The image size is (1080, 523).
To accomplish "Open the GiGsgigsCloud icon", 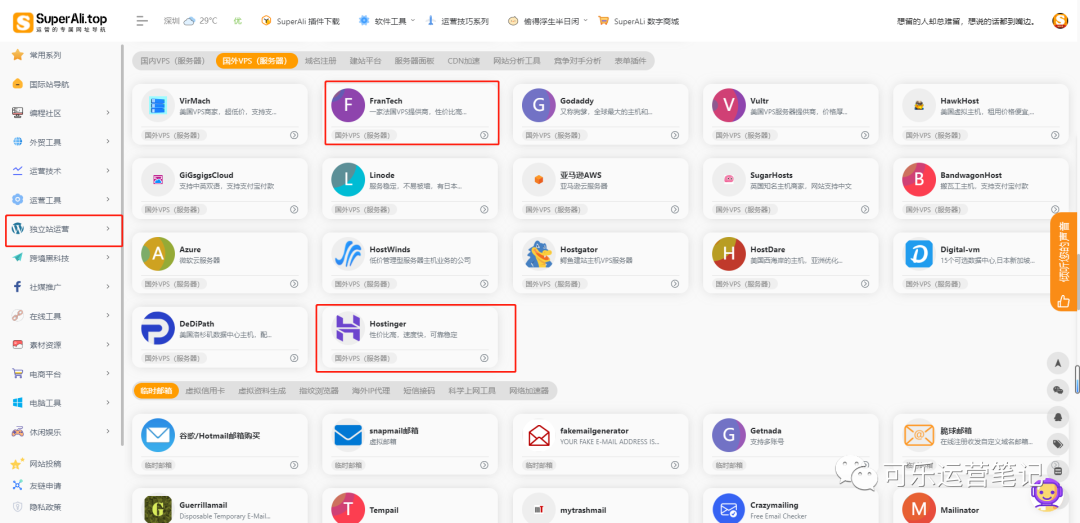I will pyautogui.click(x=158, y=180).
